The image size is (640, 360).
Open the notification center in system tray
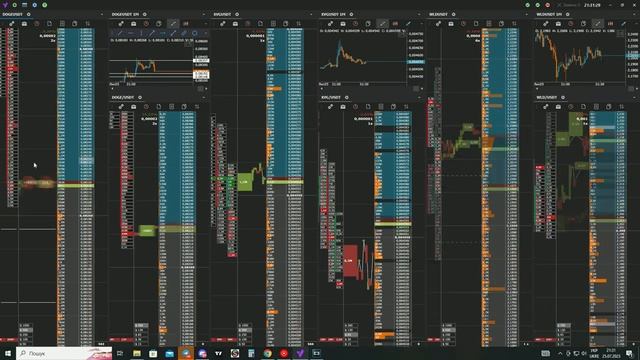[x=629, y=353]
